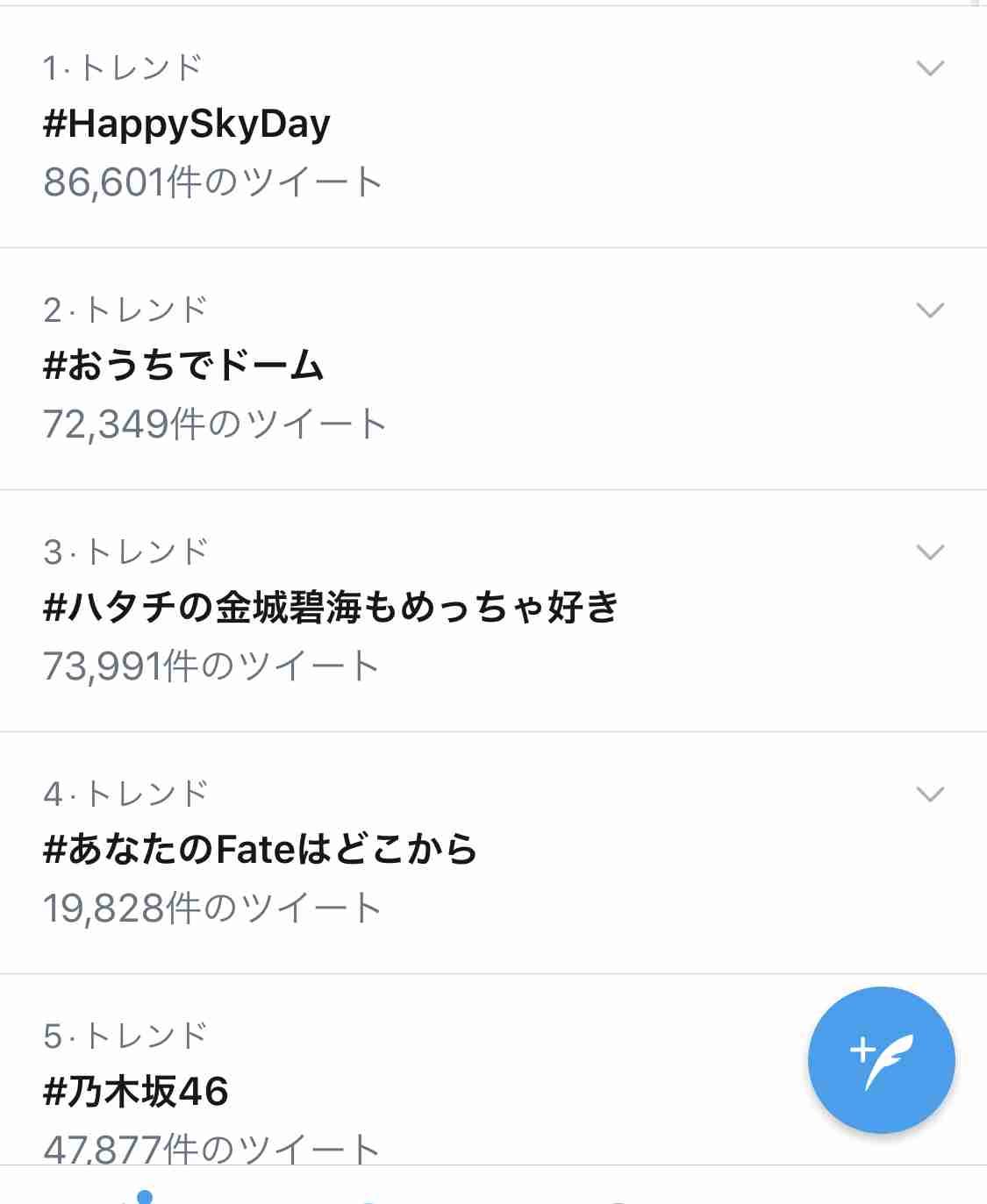View the #あなたのFateはどこから hashtag
Viewport: 987px width, 1204px height.
260,850
